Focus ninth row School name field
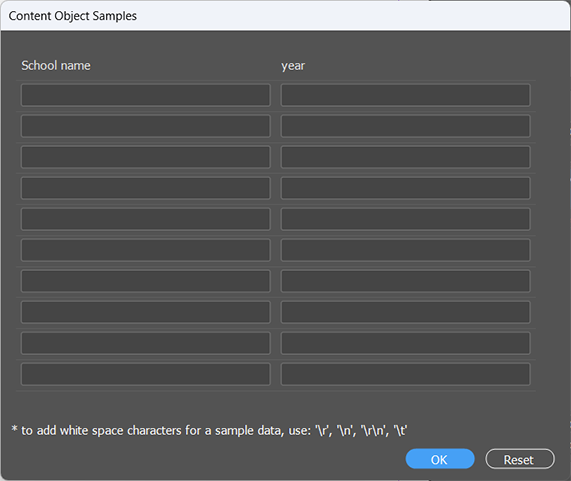This screenshot has width=571, height=481. [x=146, y=343]
